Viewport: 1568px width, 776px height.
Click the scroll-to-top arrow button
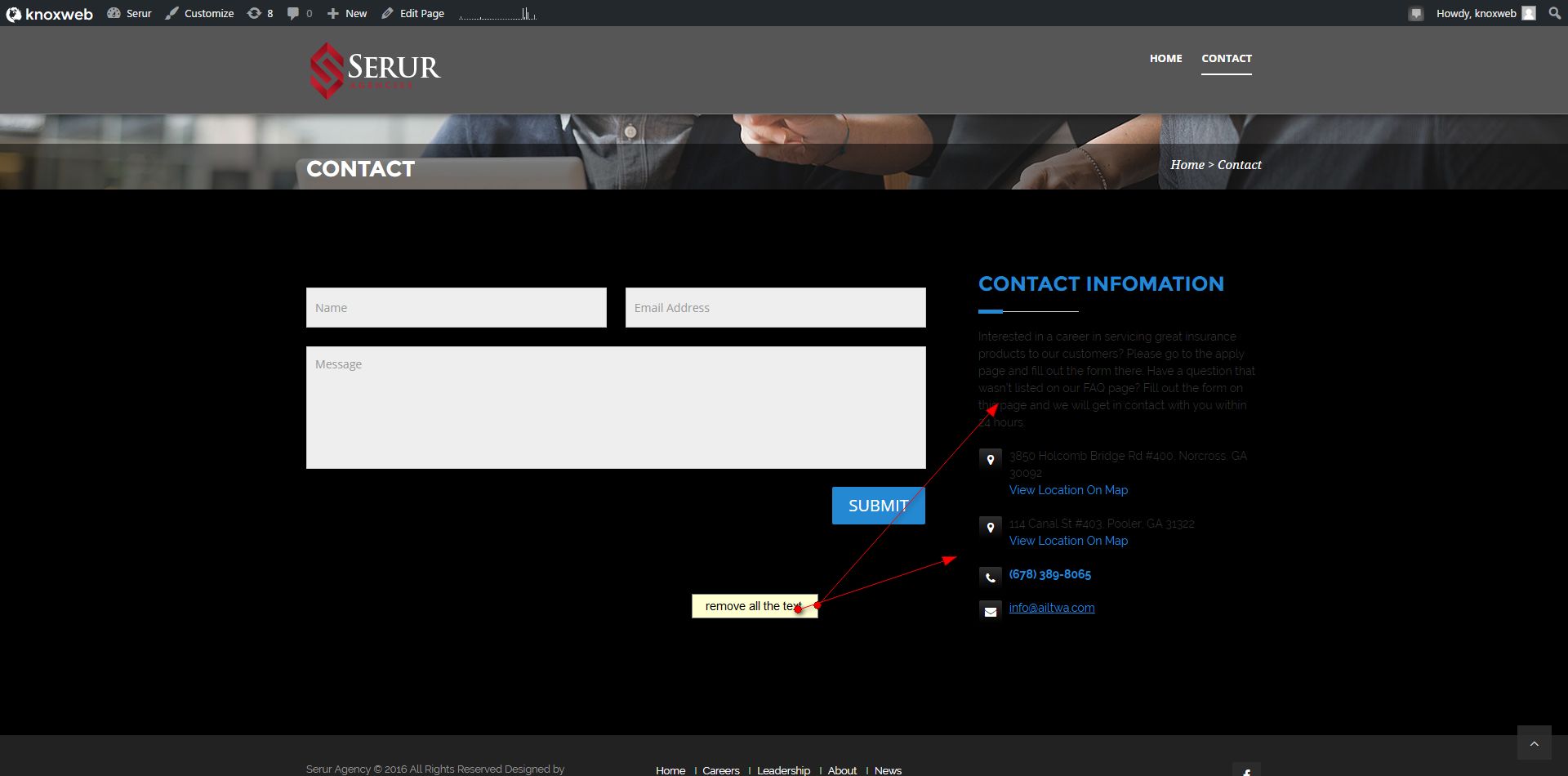pyautogui.click(x=1534, y=743)
